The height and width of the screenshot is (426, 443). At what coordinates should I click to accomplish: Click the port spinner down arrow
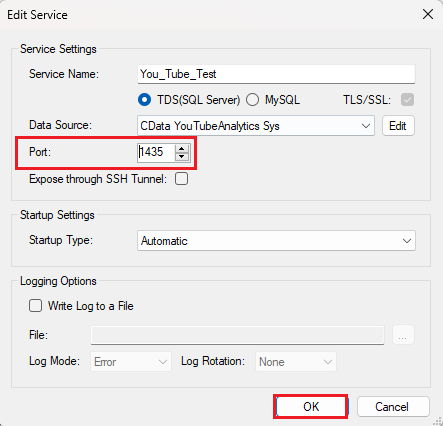pyautogui.click(x=182, y=157)
